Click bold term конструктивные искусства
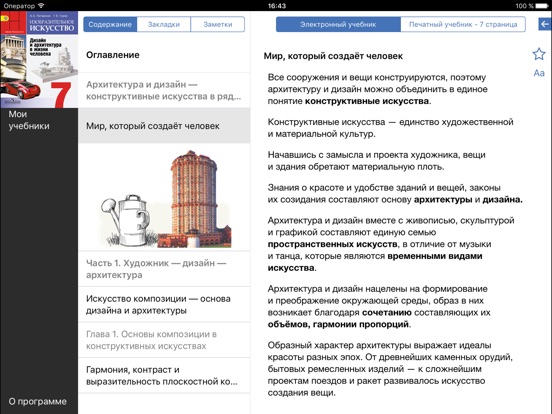Viewport: 552px width, 414px height. [x=367, y=101]
